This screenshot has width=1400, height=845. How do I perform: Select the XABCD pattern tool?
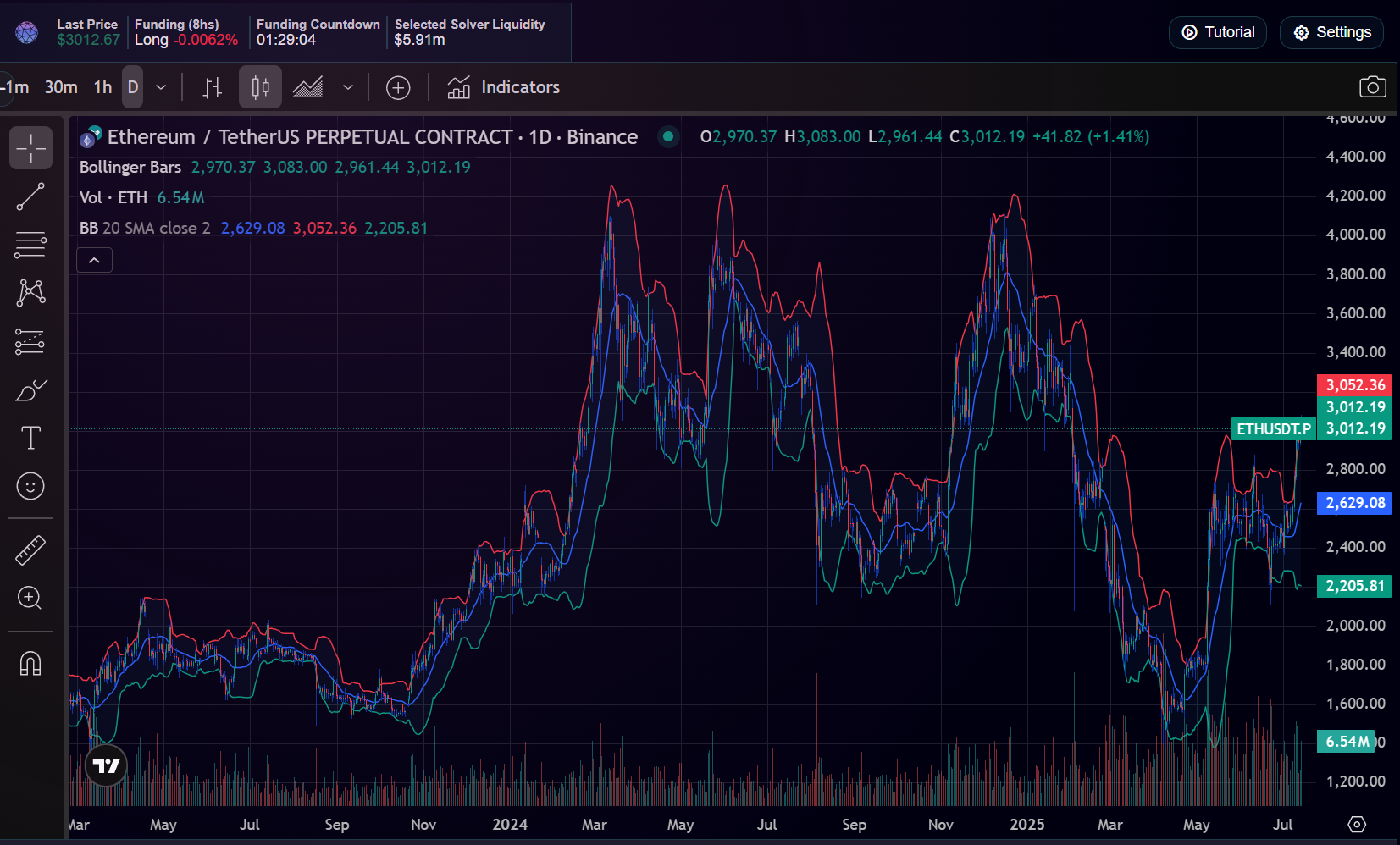30,292
